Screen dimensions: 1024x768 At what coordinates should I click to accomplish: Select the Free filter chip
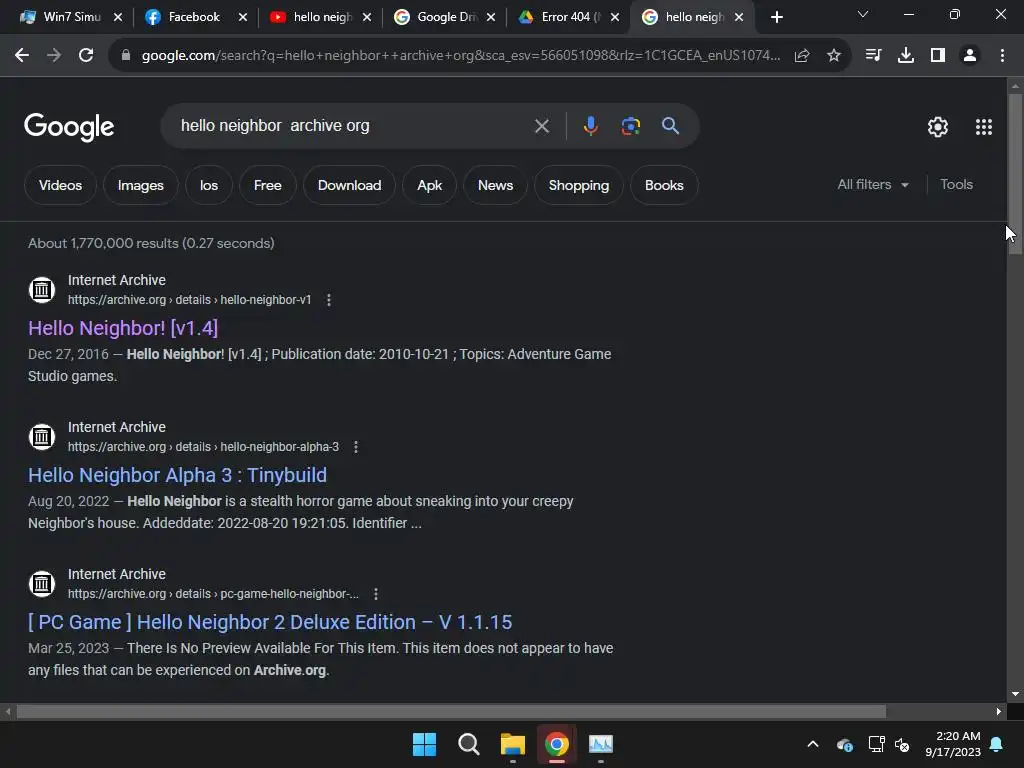click(268, 185)
